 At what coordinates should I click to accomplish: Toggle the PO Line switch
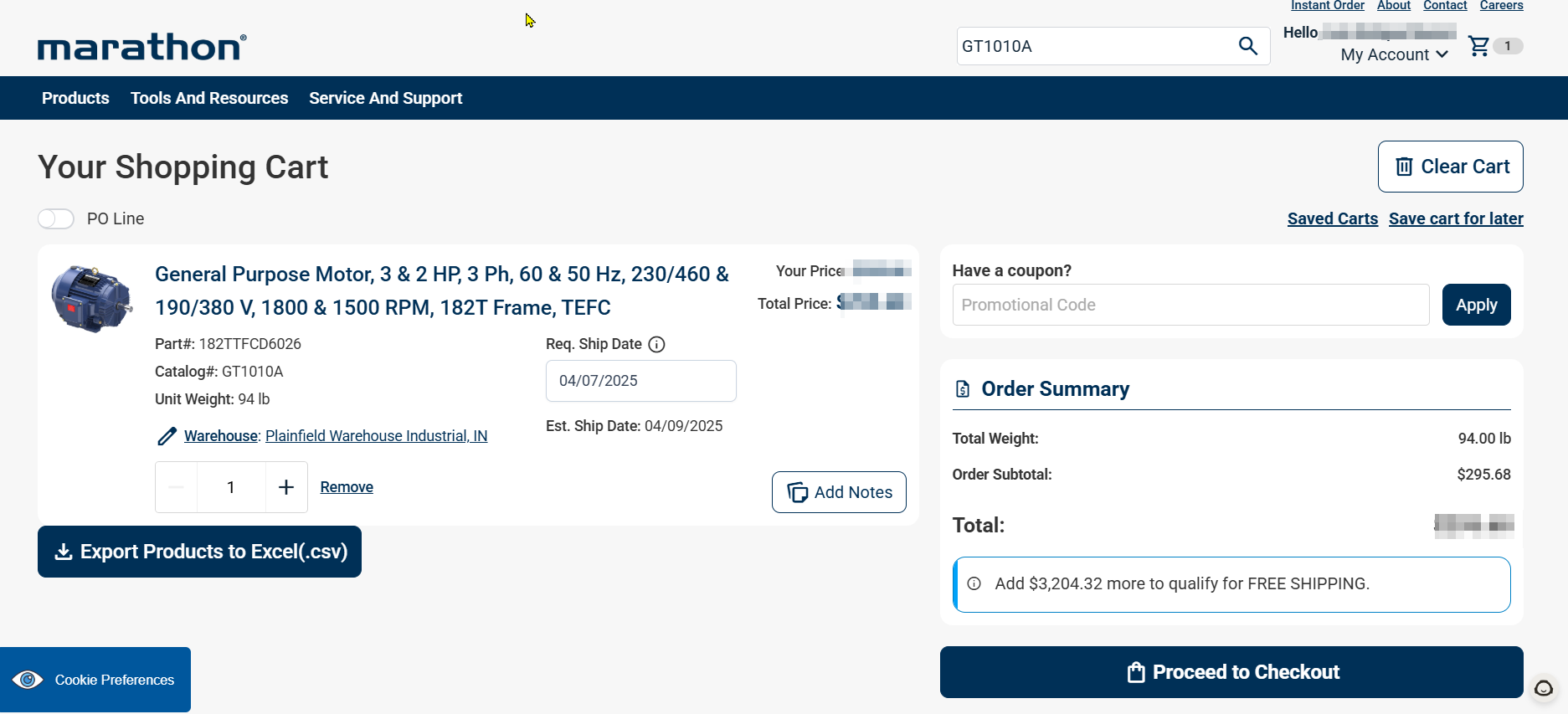(x=56, y=218)
